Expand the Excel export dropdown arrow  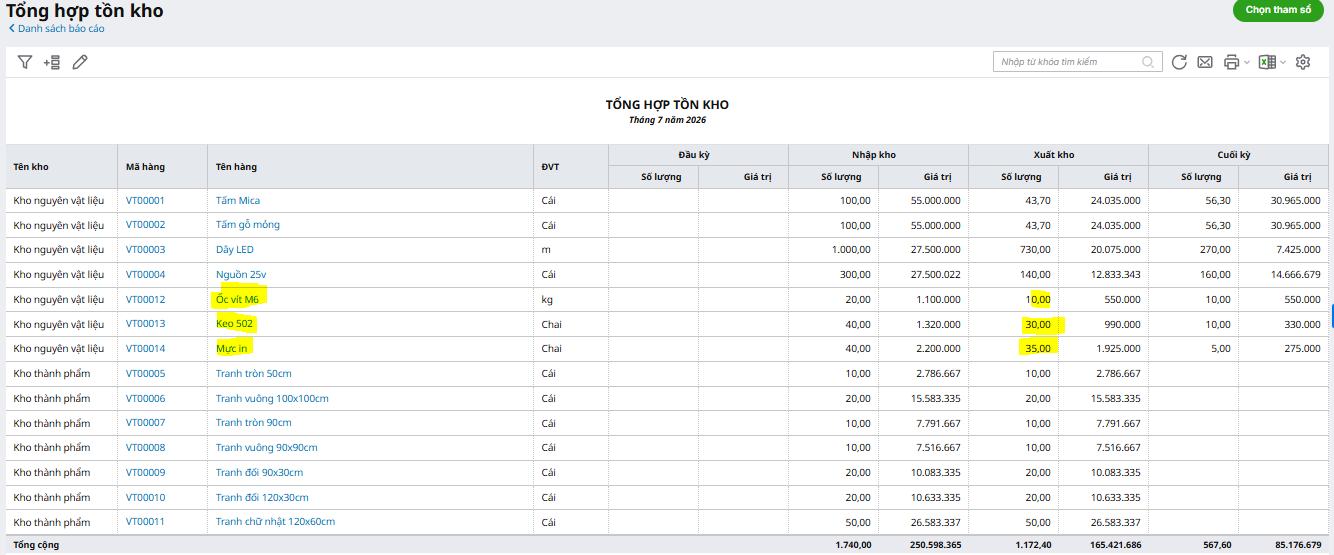coord(1283,63)
